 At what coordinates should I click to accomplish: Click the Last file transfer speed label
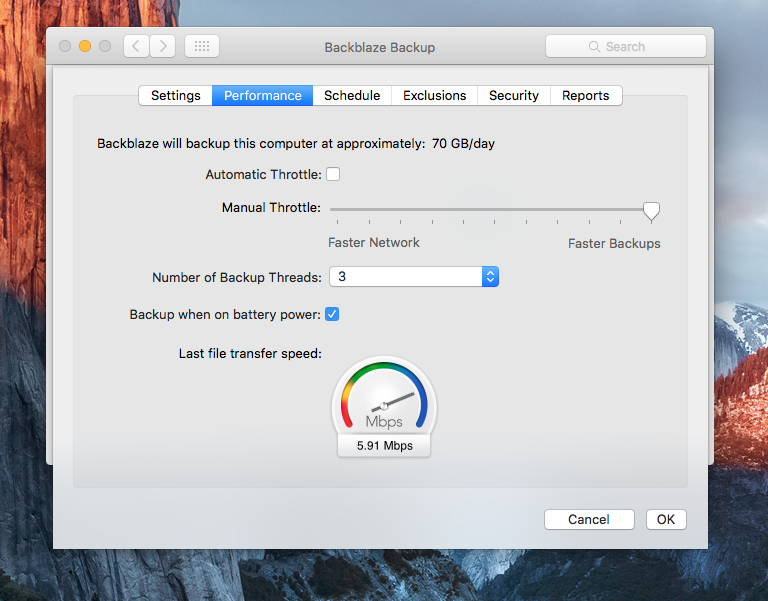pyautogui.click(x=250, y=353)
